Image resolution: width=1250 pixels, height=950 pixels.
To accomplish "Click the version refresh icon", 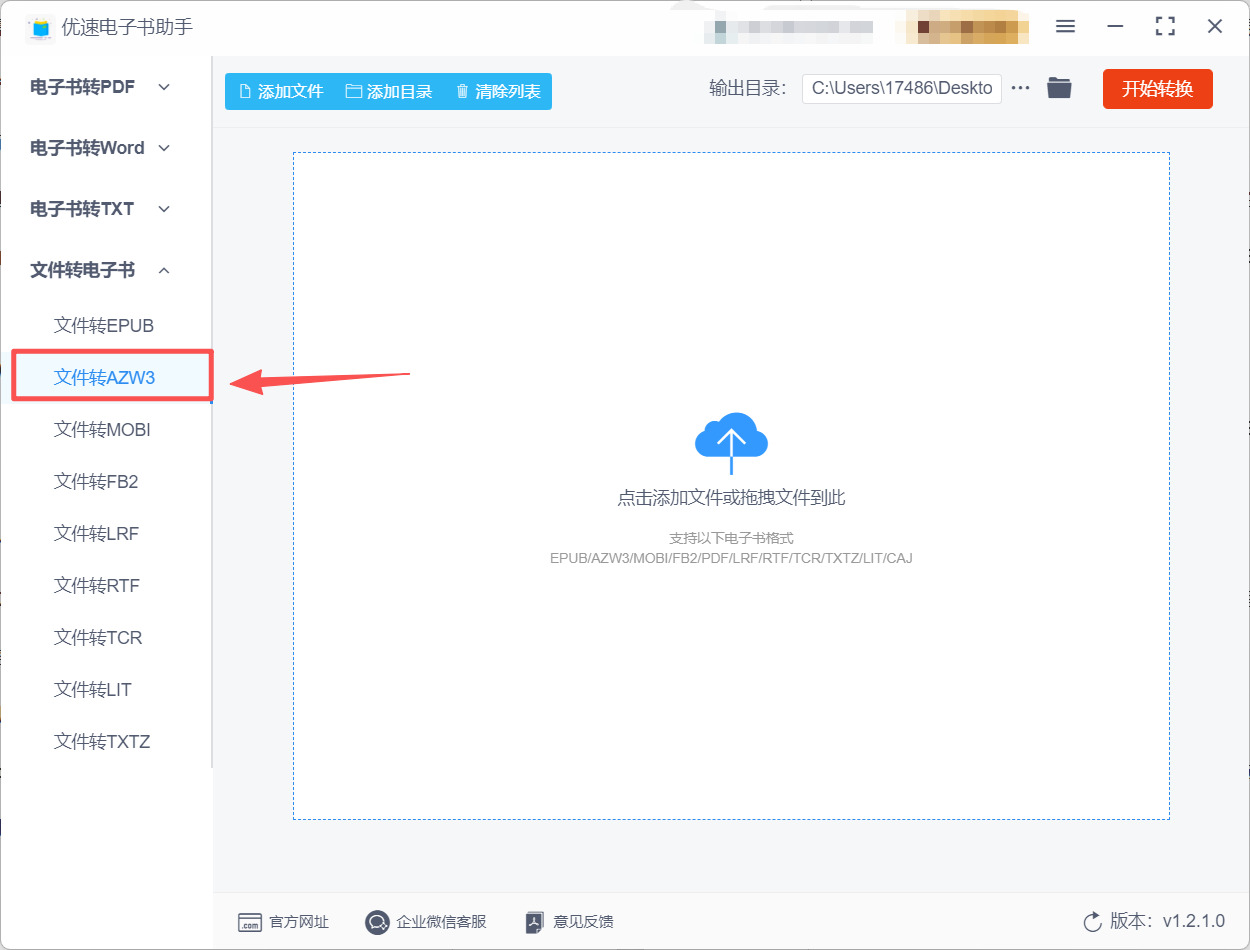I will tap(1092, 922).
